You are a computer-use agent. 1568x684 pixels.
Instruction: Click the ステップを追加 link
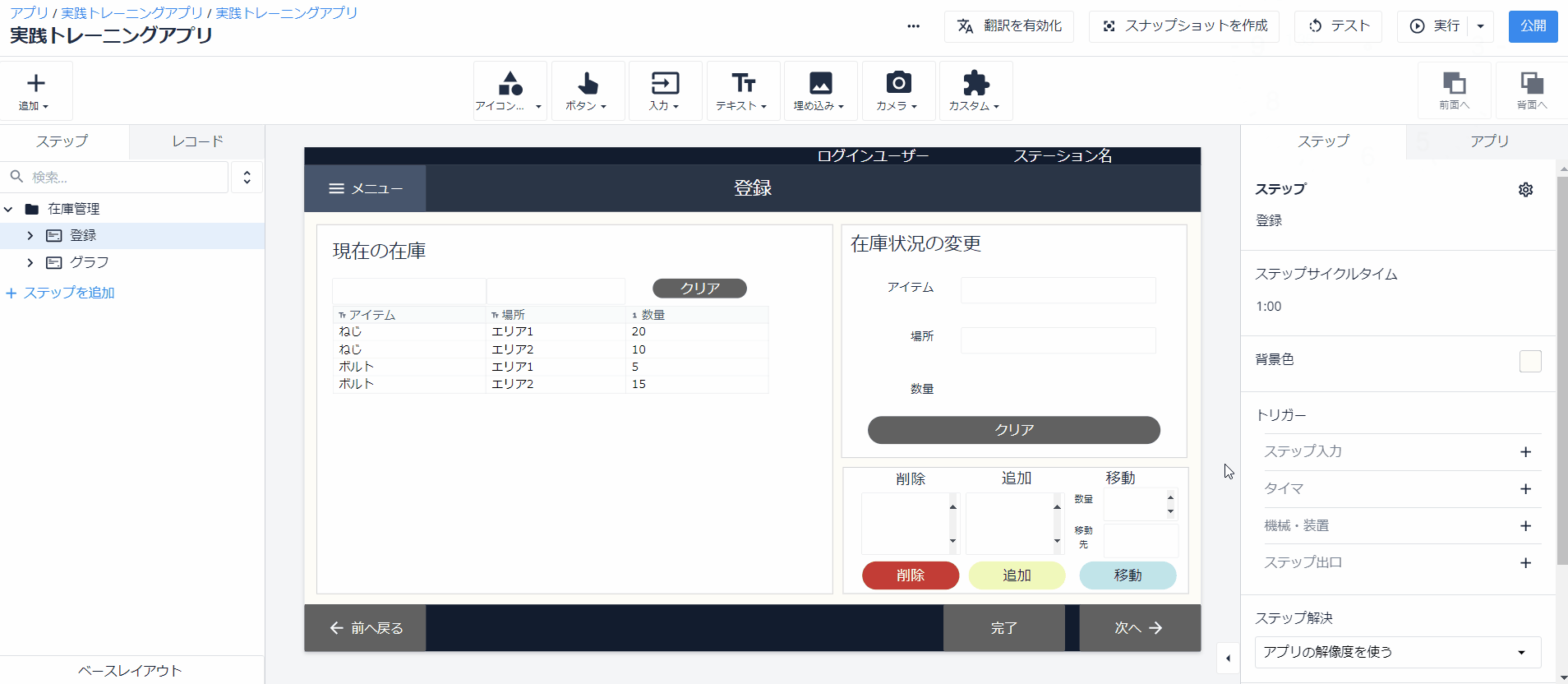coord(61,293)
